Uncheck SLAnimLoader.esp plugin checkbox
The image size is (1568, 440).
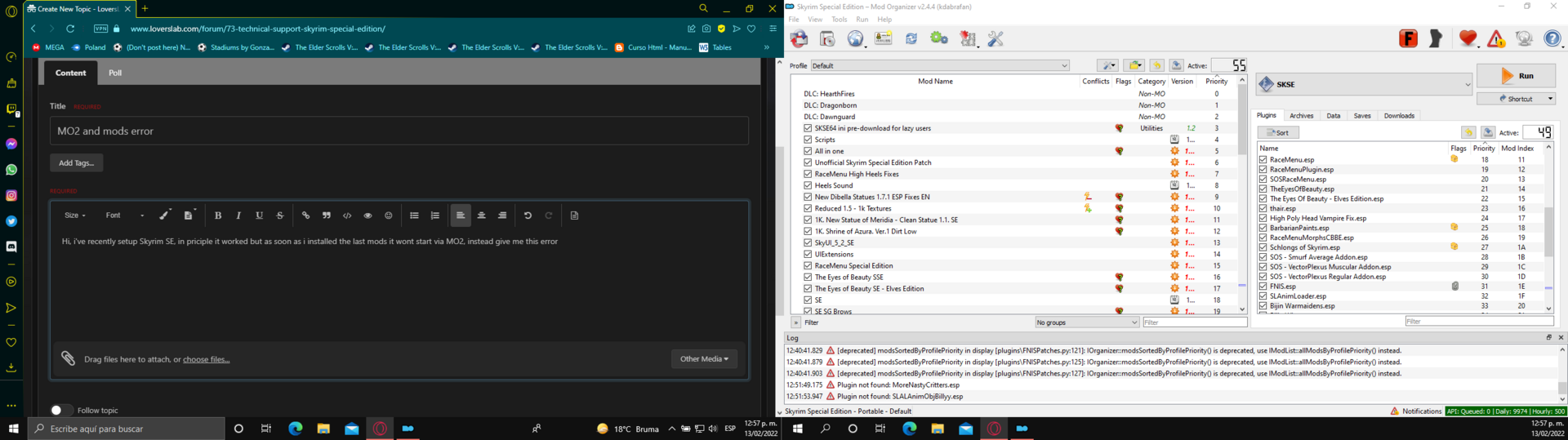click(1263, 296)
